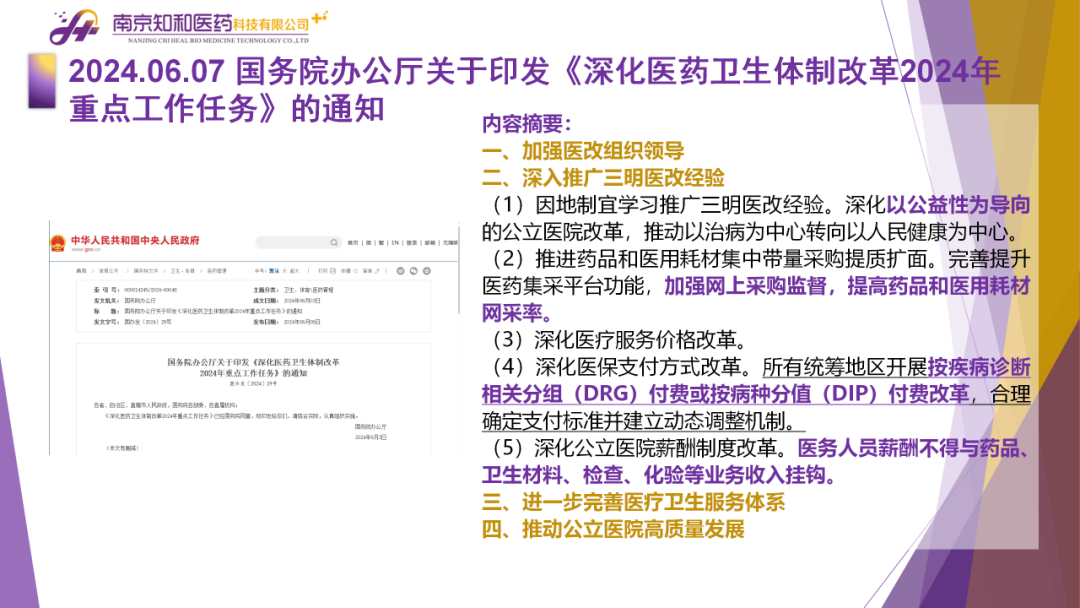This screenshot has width=1080, height=608.
Task: Go to 信息公开 in the breadcrumb
Action: [109, 271]
